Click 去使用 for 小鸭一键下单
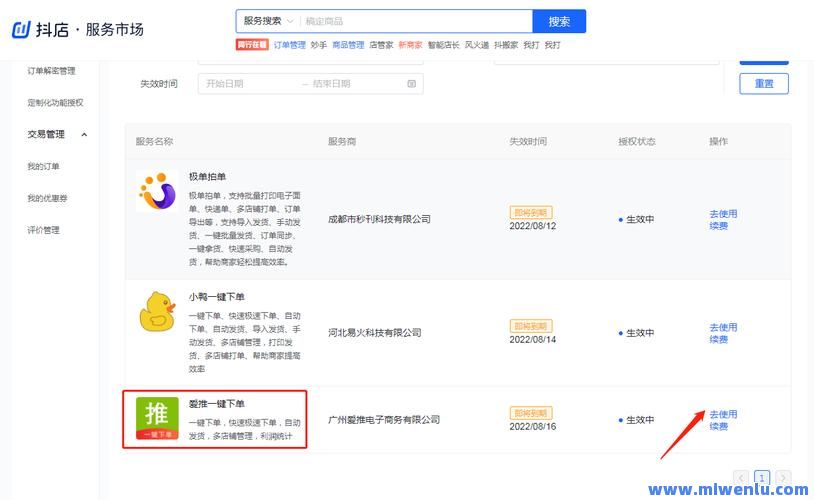Image resolution: width=814 pixels, height=500 pixels. (723, 328)
